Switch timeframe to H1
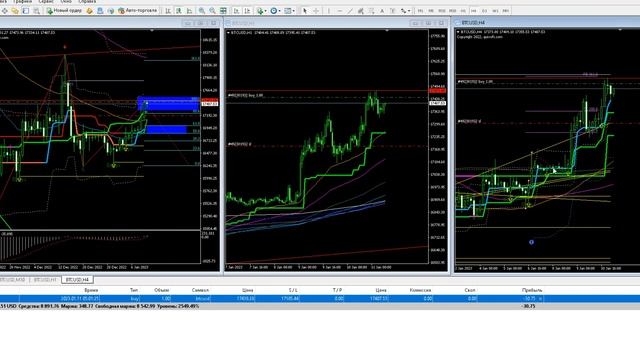The width and height of the screenshot is (640, 360). (x=463, y=11)
